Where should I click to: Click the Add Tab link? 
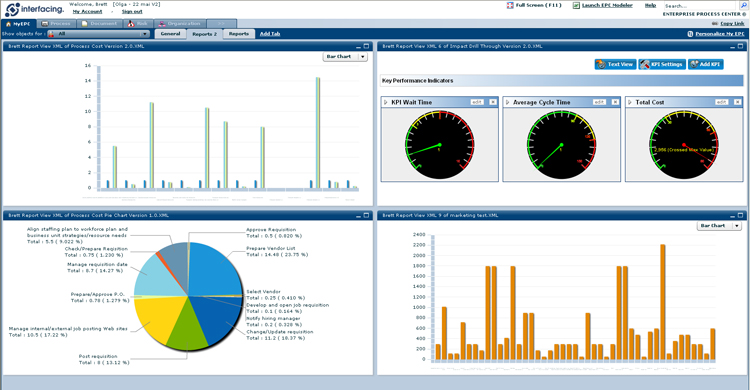(270, 34)
